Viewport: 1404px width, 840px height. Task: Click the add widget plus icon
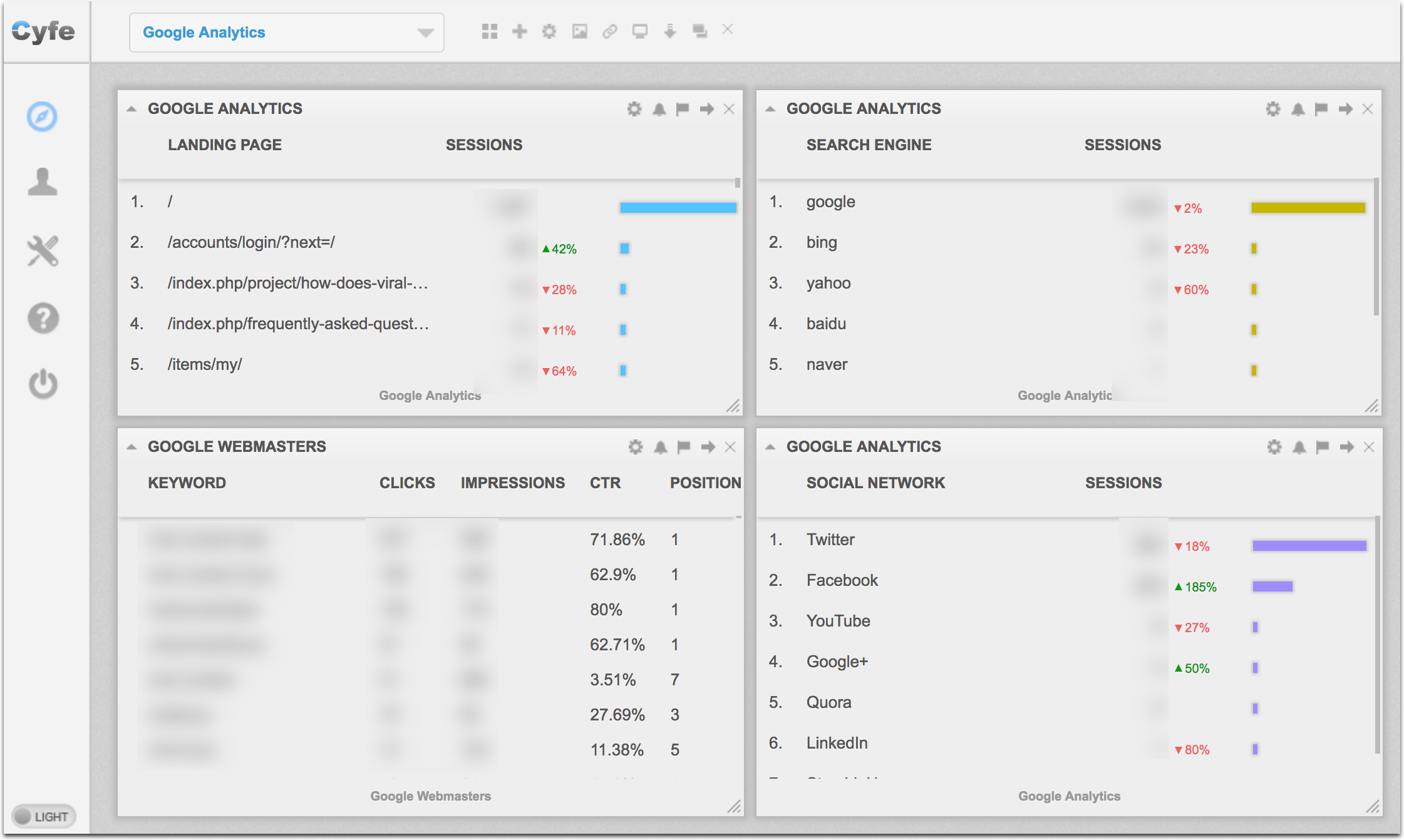coord(519,31)
